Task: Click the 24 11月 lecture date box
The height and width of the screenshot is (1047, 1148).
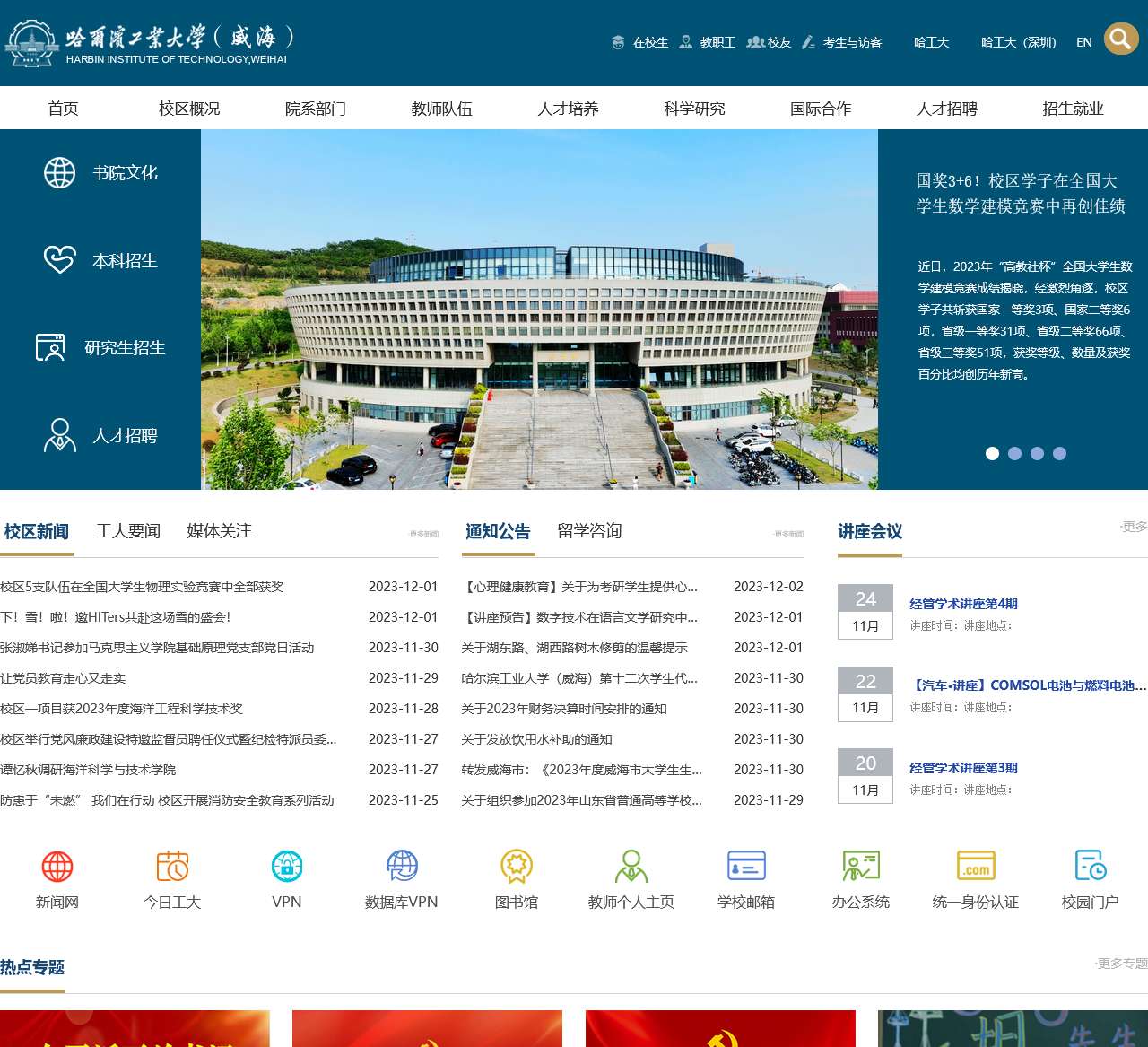Action: [x=865, y=612]
